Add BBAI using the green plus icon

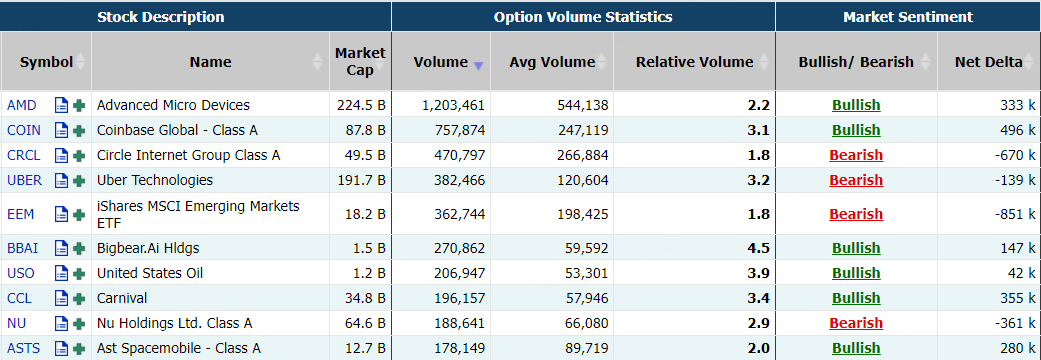[x=80, y=248]
